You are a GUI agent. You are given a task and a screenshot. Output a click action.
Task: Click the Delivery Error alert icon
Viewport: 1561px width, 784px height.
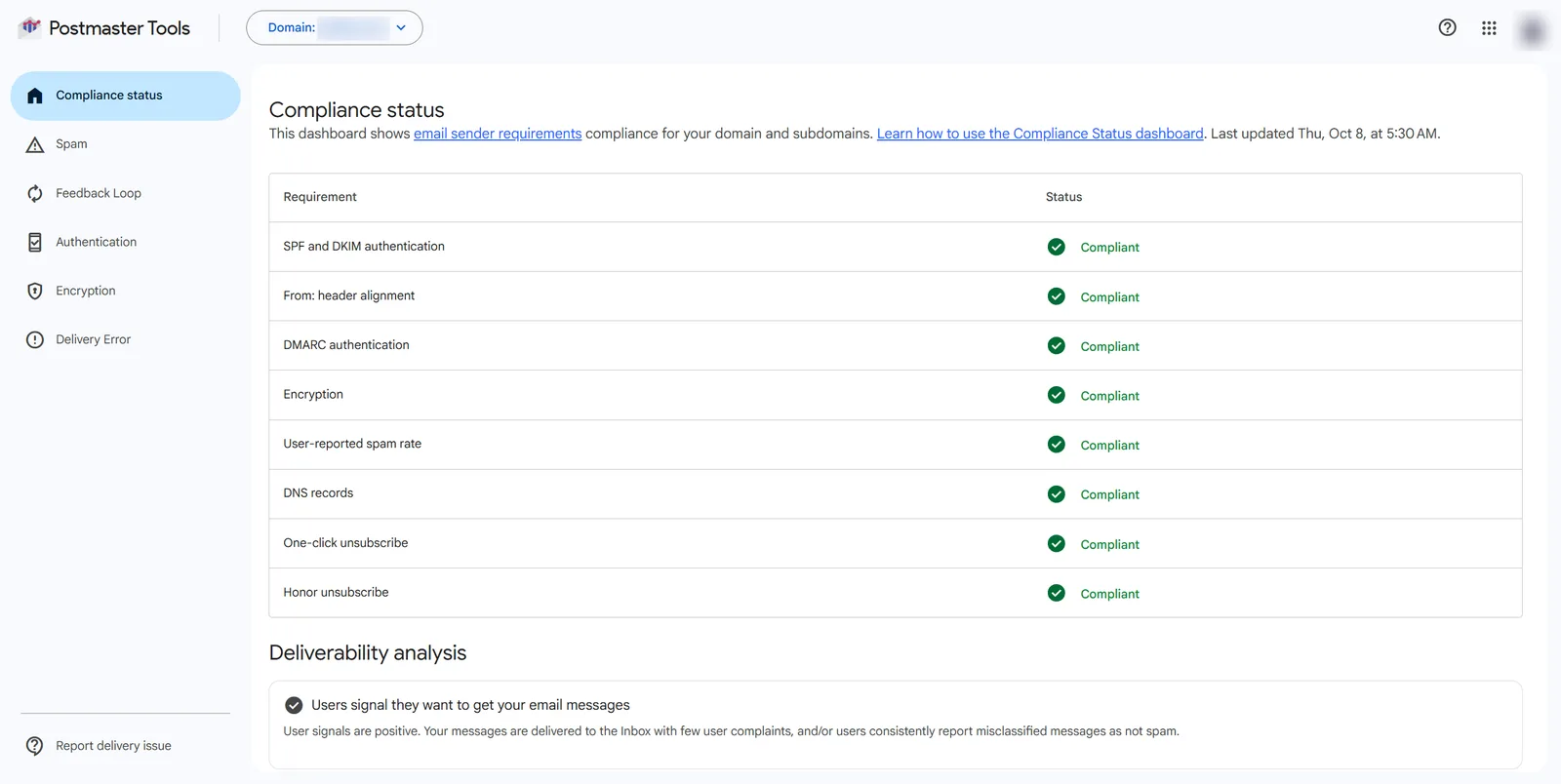[x=35, y=339]
